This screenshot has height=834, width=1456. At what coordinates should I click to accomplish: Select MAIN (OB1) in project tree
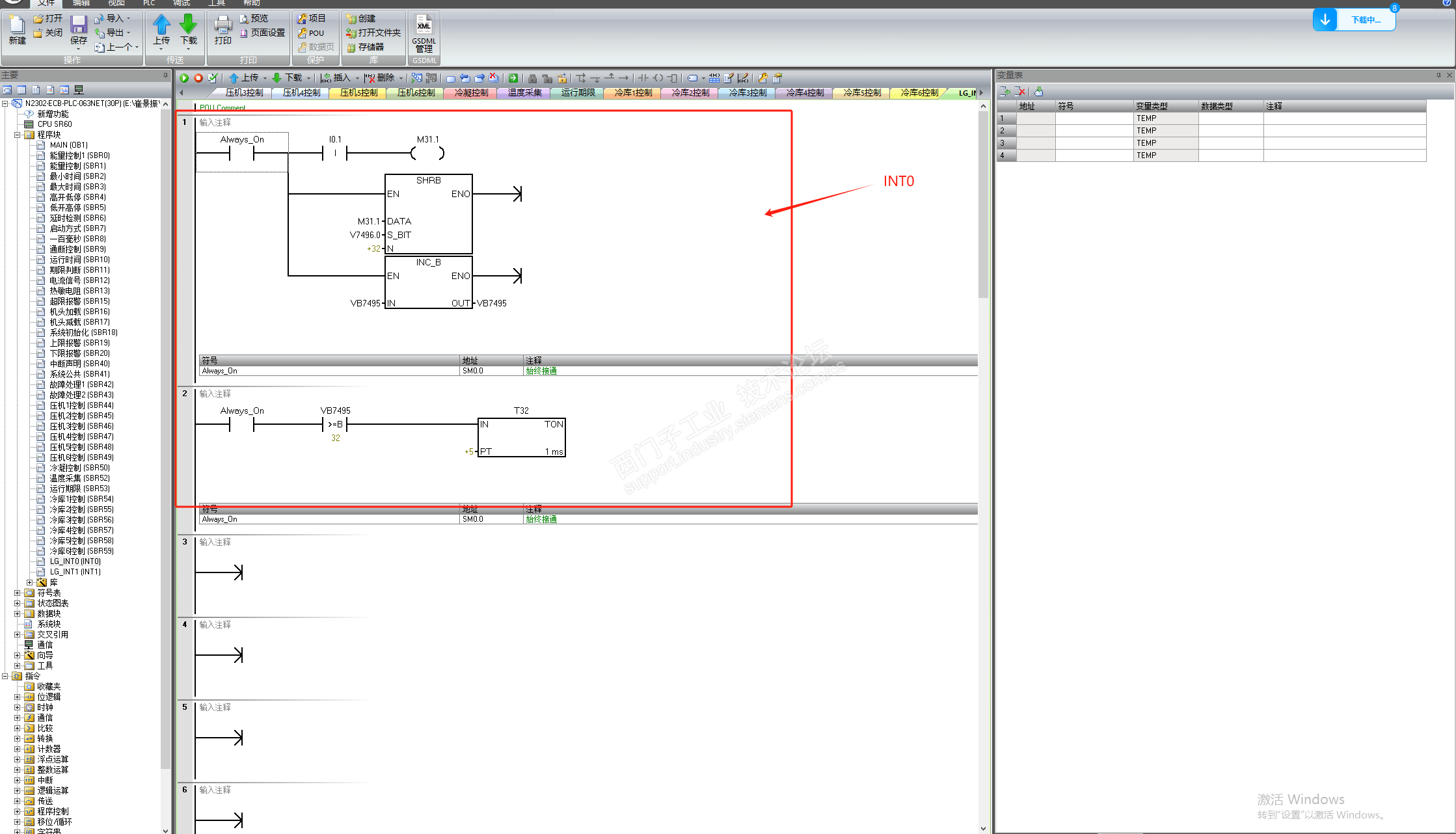pyautogui.click(x=68, y=145)
